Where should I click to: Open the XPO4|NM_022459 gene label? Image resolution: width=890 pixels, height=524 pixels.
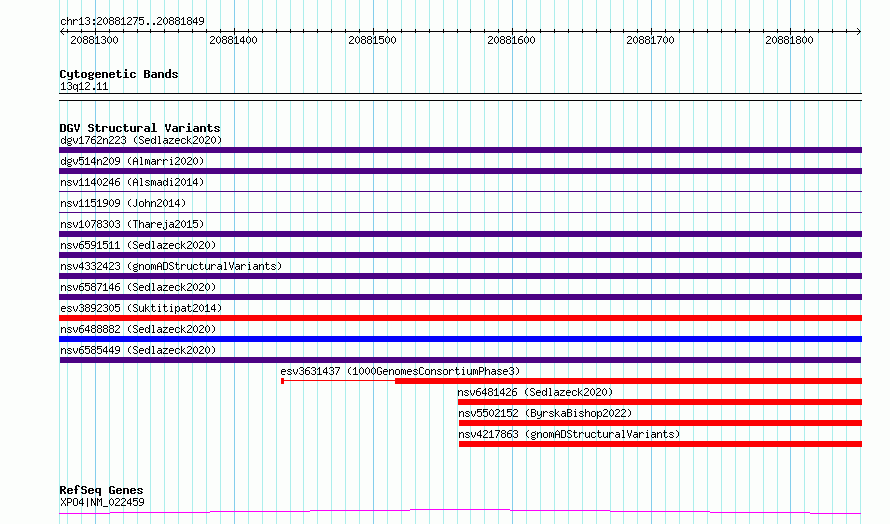pyautogui.click(x=102, y=502)
